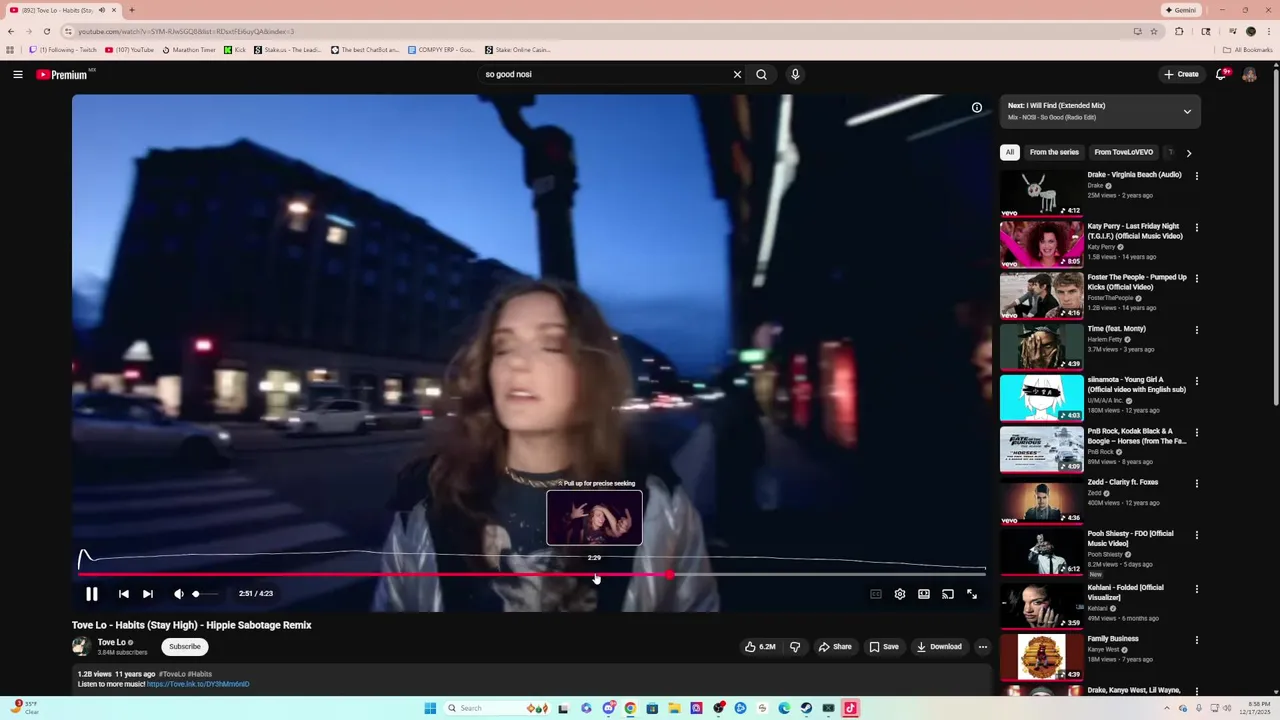
Task: Cast the video to a TV
Action: click(x=948, y=594)
